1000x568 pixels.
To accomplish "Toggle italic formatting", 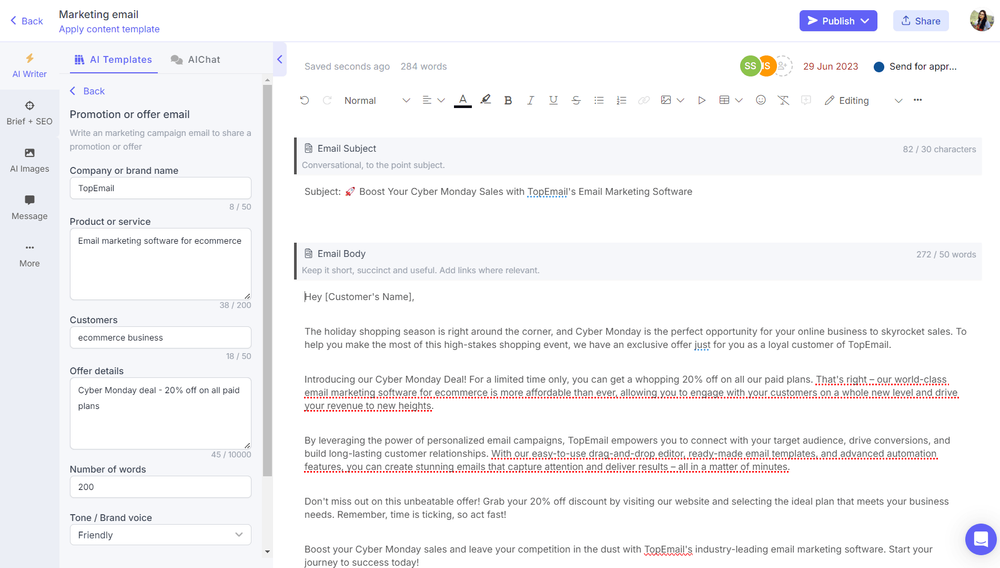I will pos(530,100).
